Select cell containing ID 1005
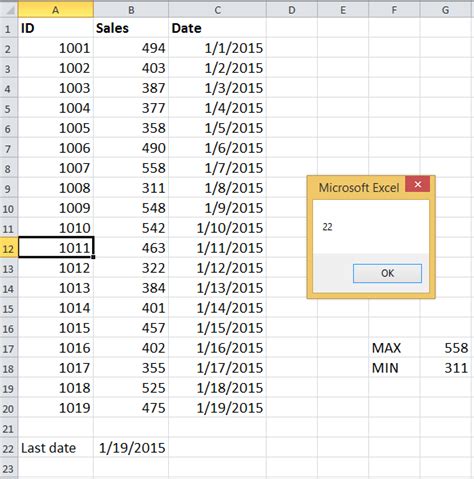474x479 pixels. (56, 128)
